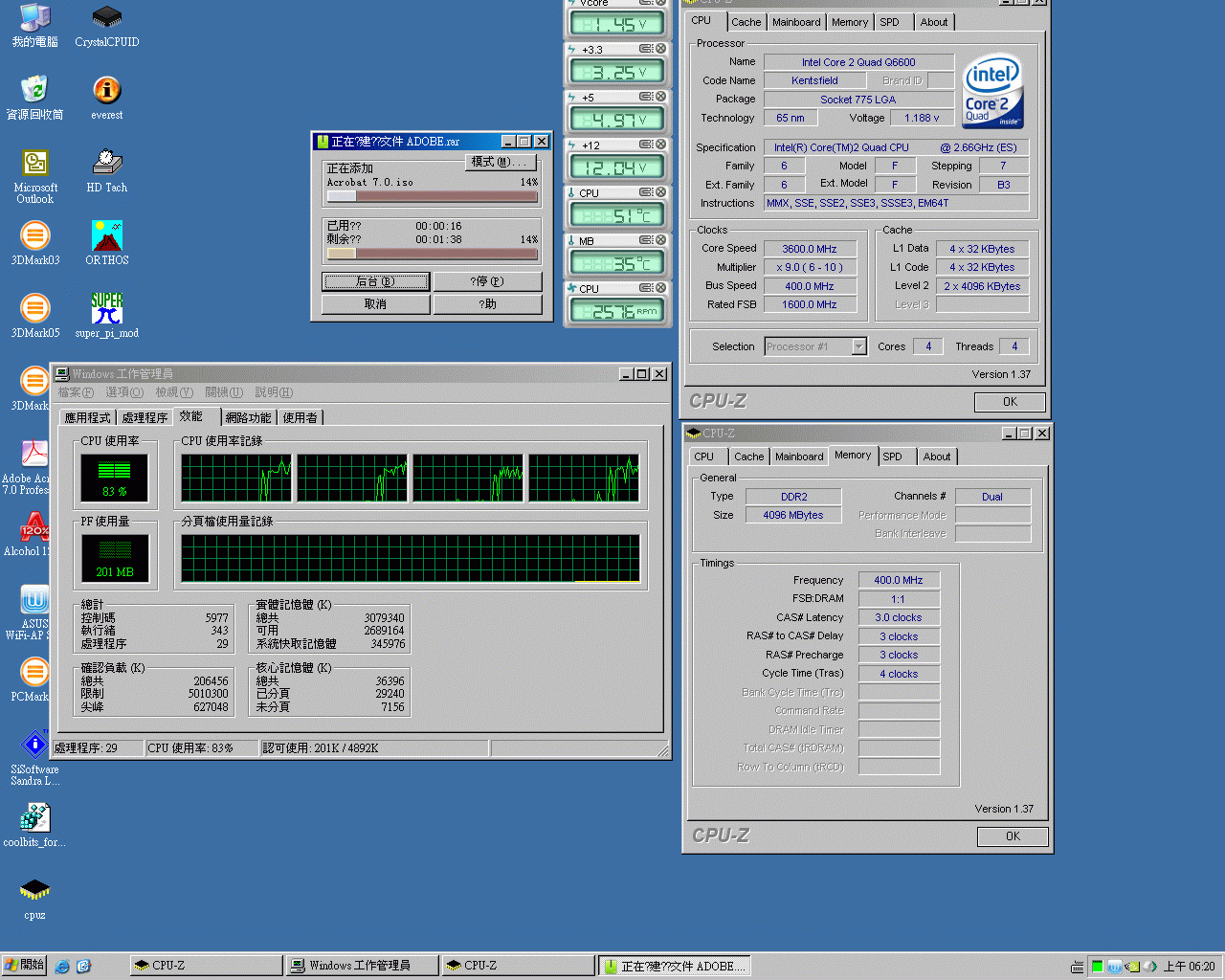
Task: Click OK in the CPU-Z Memory window
Action: tap(1012, 836)
